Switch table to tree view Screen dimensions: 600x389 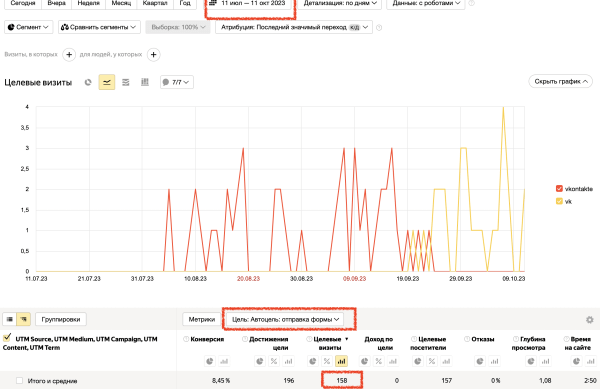click(x=24, y=319)
